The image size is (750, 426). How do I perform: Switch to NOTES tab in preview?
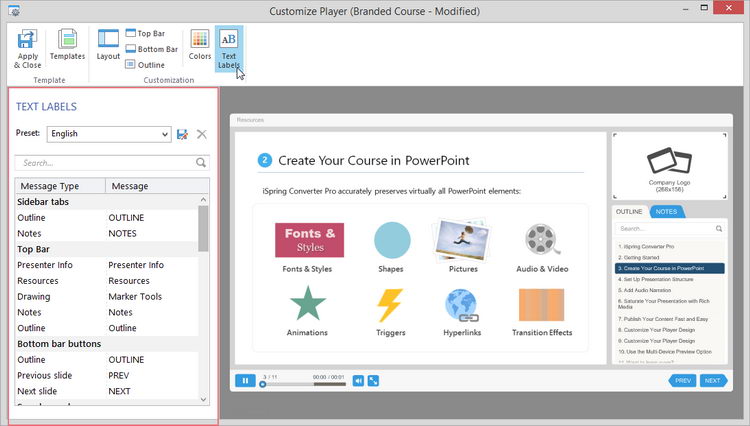pyautogui.click(x=667, y=211)
